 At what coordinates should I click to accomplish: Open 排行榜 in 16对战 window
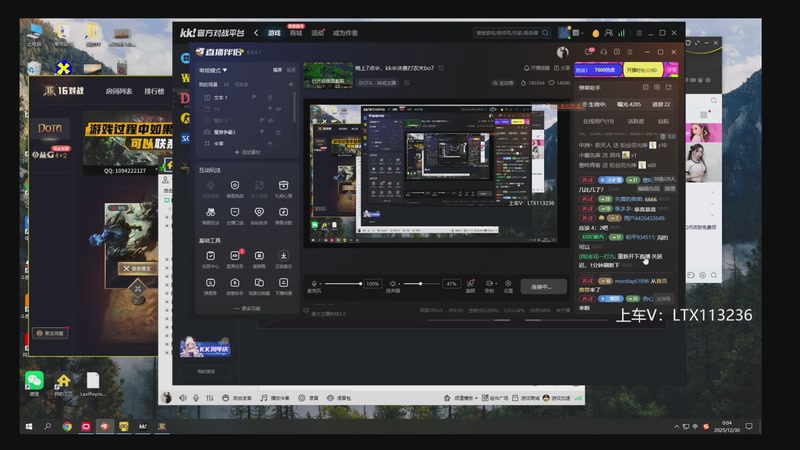[x=154, y=91]
